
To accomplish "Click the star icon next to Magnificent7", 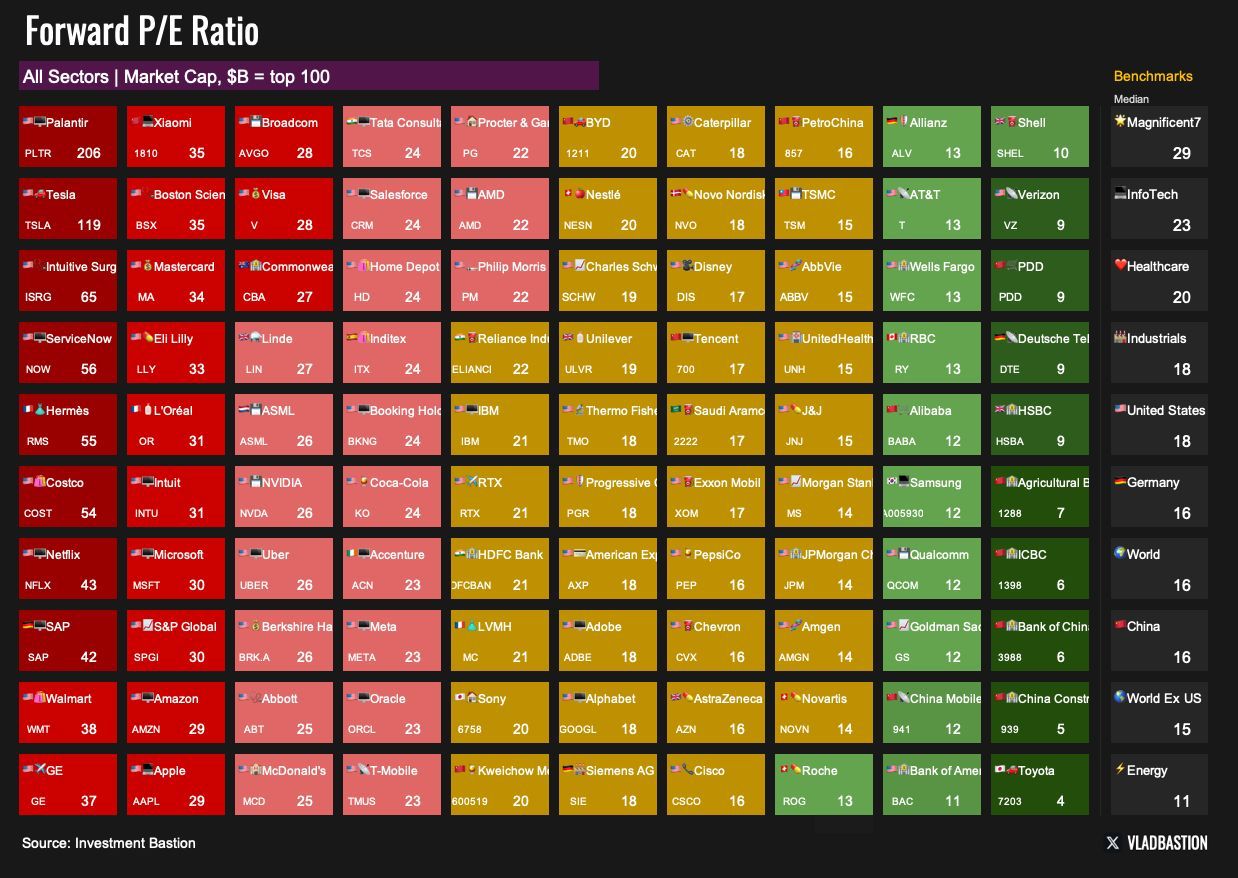I will pyautogui.click(x=1120, y=122).
